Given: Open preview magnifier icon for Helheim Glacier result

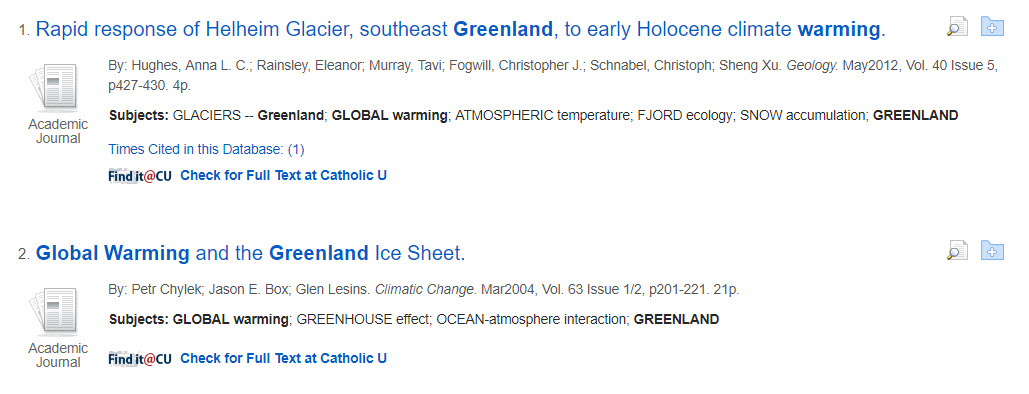Looking at the screenshot, I should (x=957, y=27).
